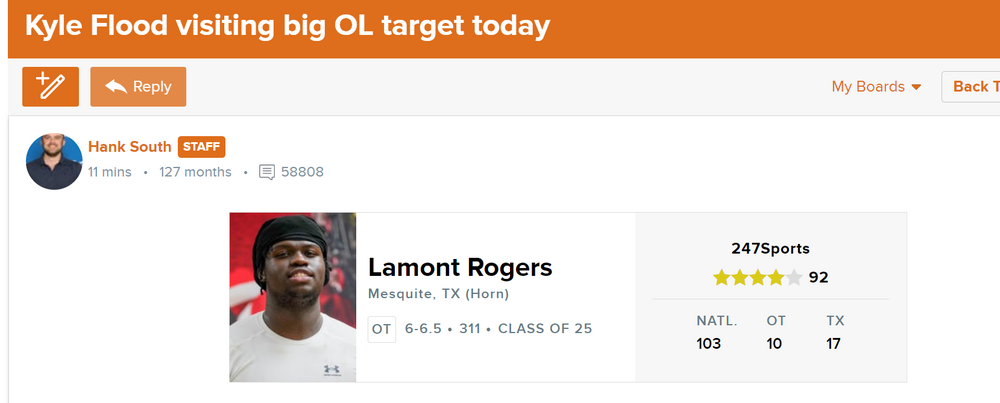The width and height of the screenshot is (1000, 403).
Task: Open the Lamont Rogers name link
Action: [460, 267]
